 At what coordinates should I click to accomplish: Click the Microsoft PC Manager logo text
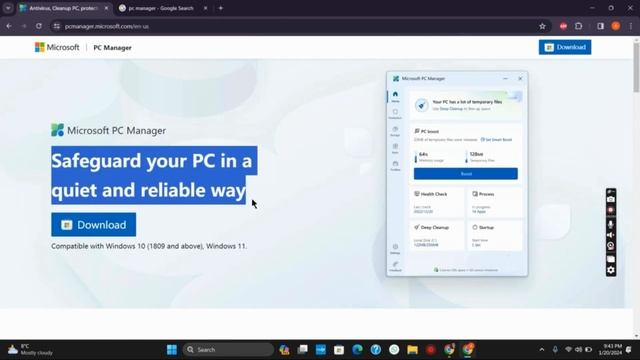109,130
